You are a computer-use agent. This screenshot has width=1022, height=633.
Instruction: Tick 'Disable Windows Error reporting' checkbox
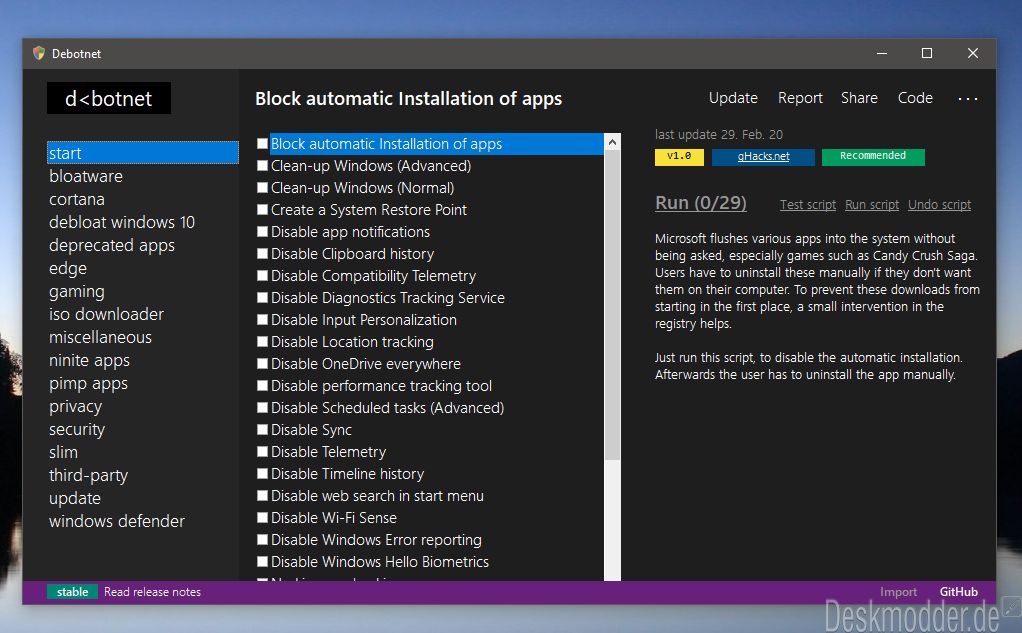[262, 540]
